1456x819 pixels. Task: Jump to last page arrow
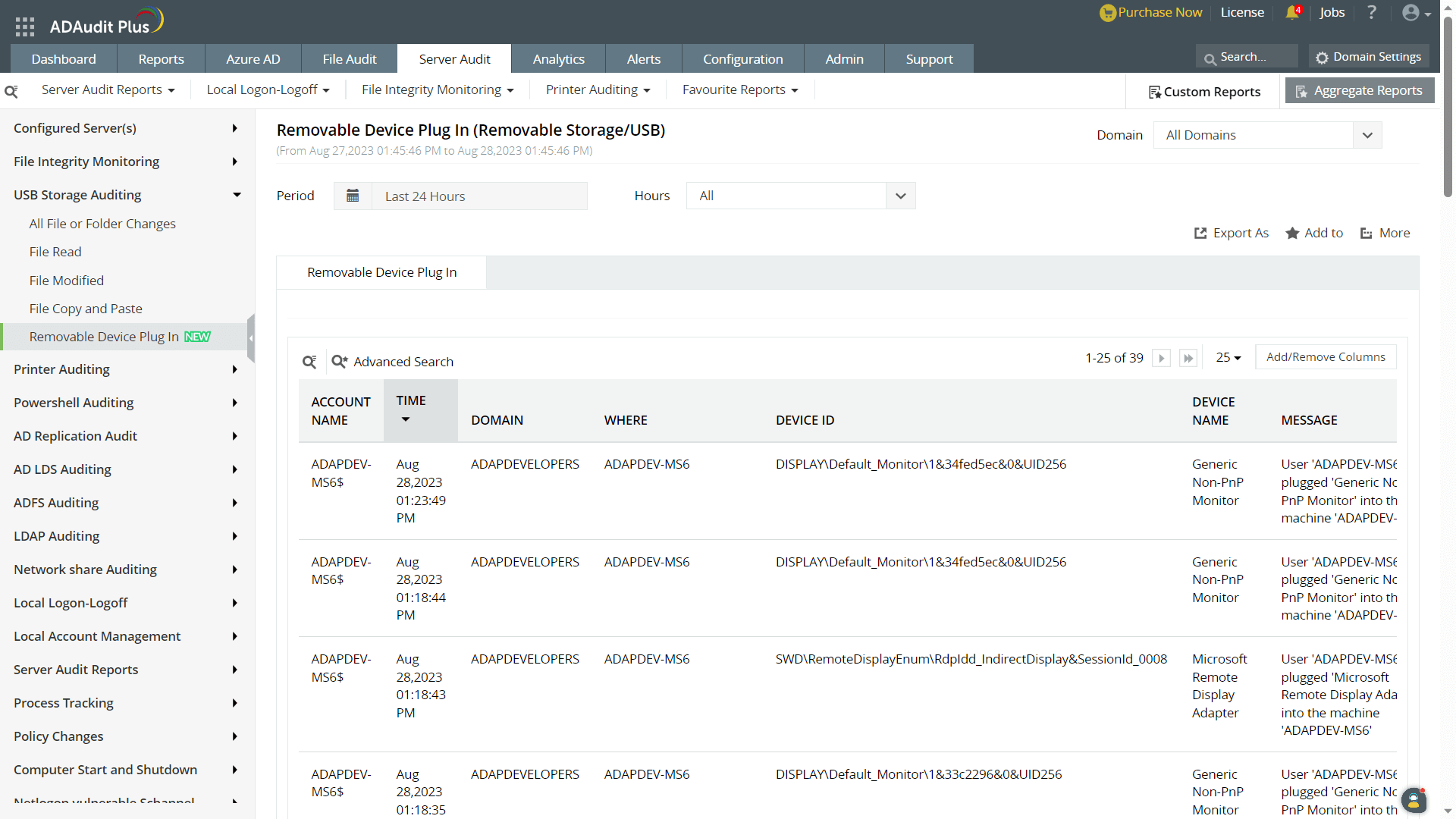point(1188,358)
